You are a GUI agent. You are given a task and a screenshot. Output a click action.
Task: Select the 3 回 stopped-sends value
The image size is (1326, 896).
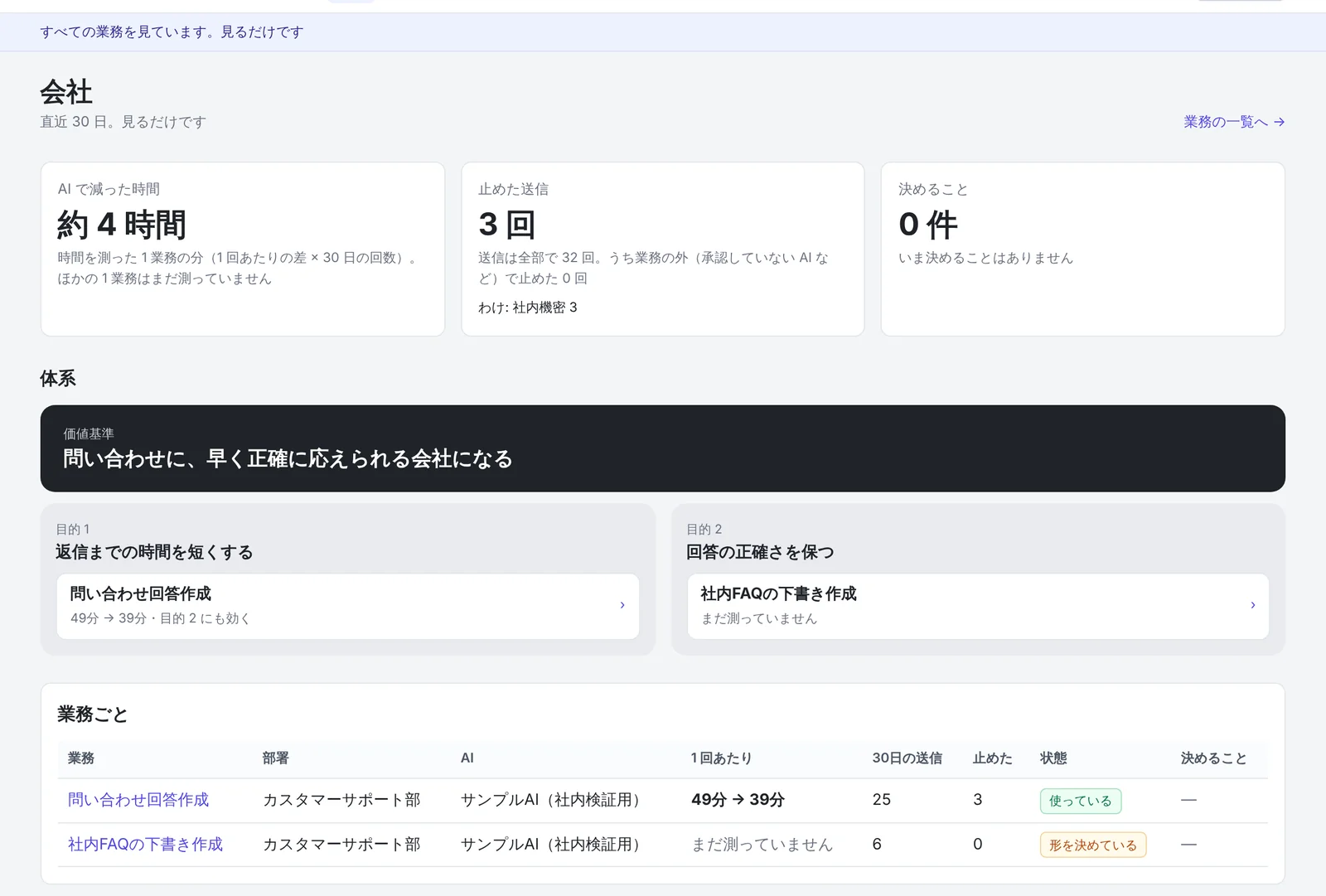[507, 225]
